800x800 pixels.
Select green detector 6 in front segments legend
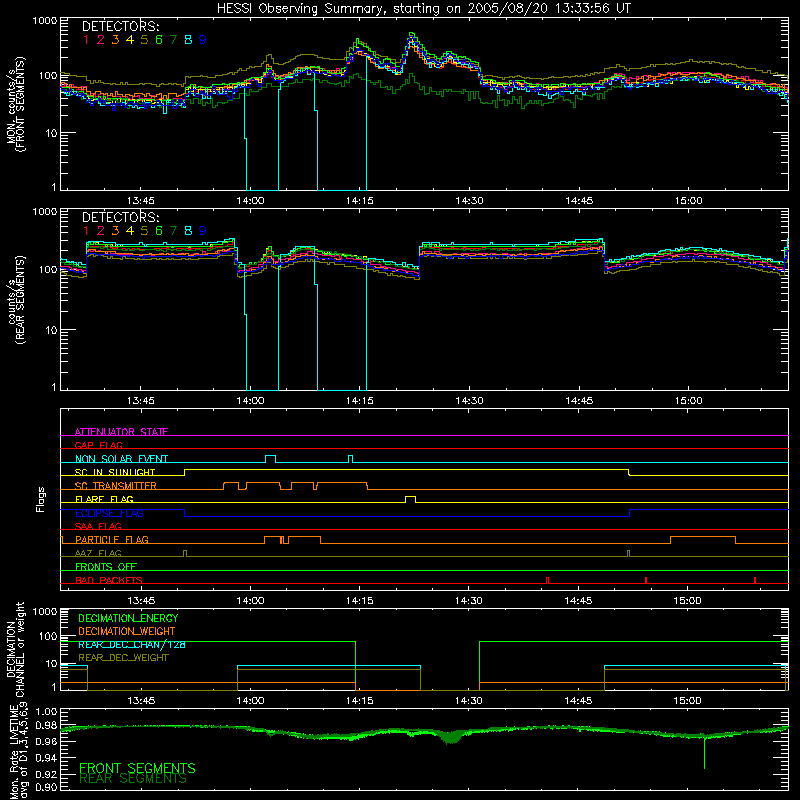pyautogui.click(x=159, y=40)
